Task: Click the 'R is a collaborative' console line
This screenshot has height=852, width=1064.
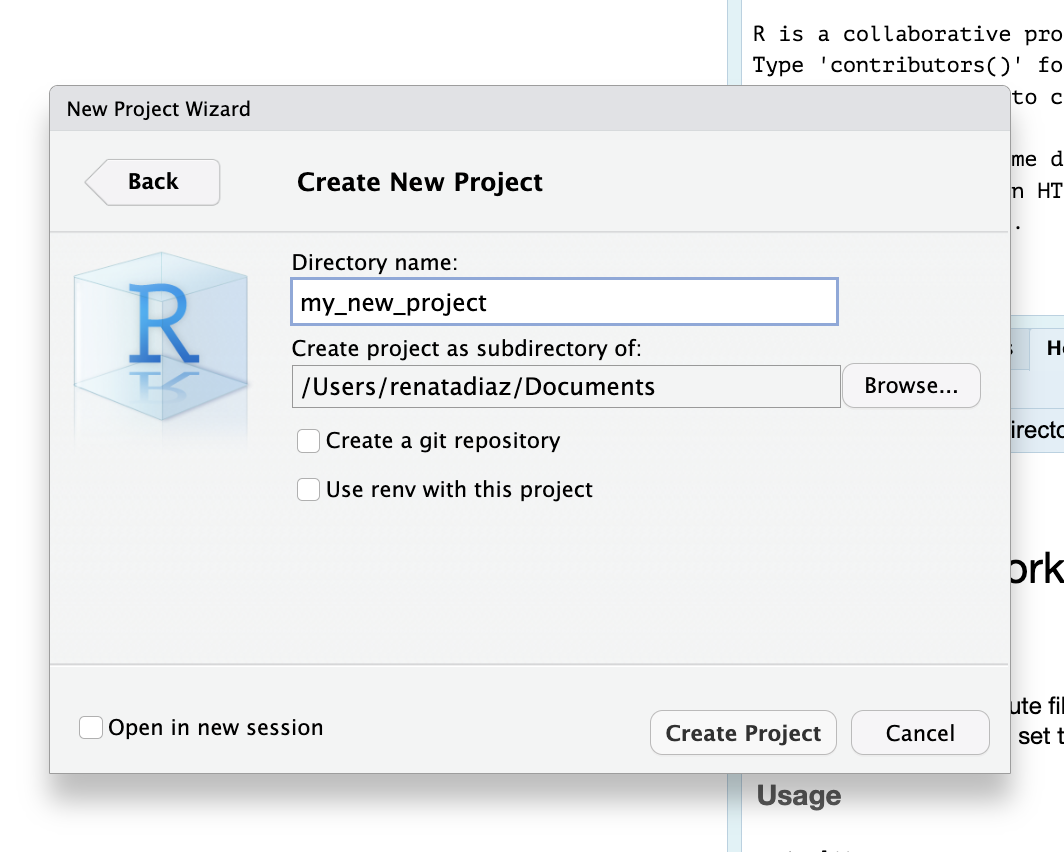Action: [882, 34]
